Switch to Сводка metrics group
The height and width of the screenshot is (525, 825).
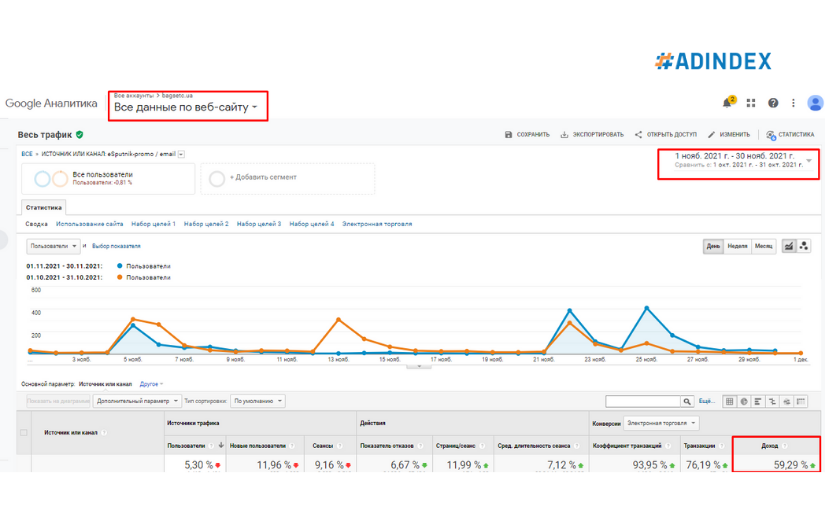coord(36,224)
